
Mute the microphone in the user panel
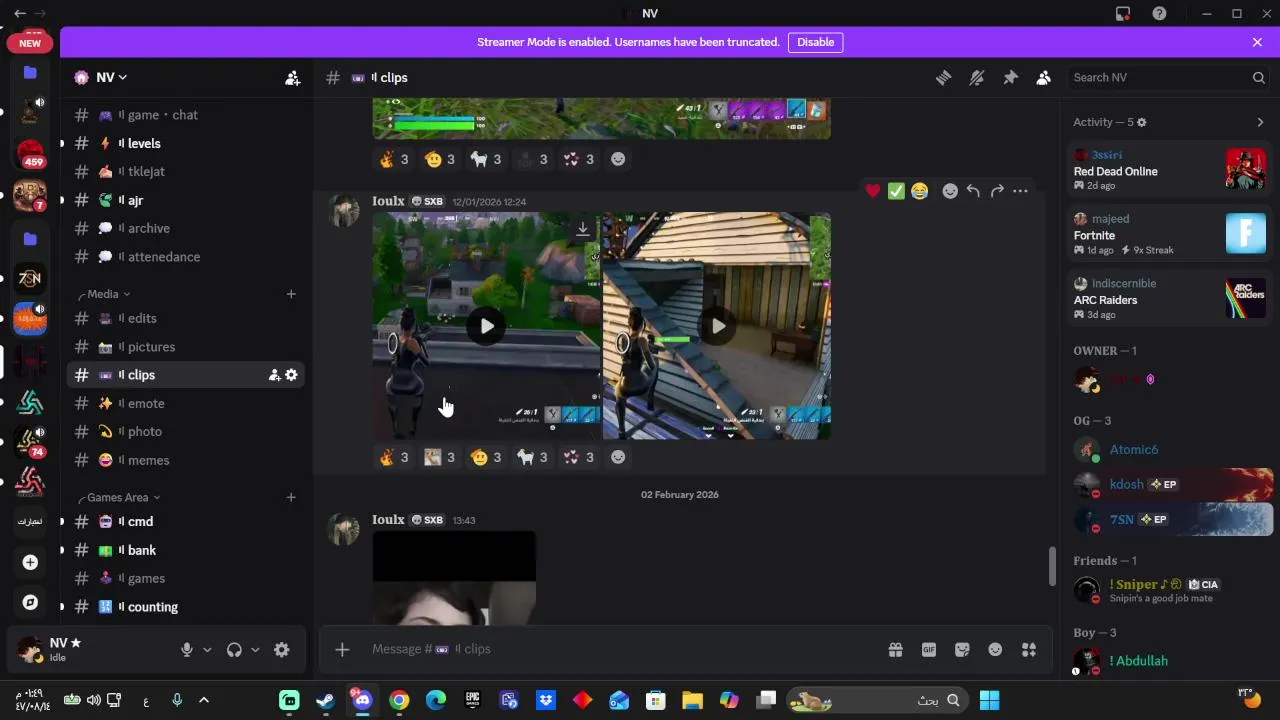186,650
